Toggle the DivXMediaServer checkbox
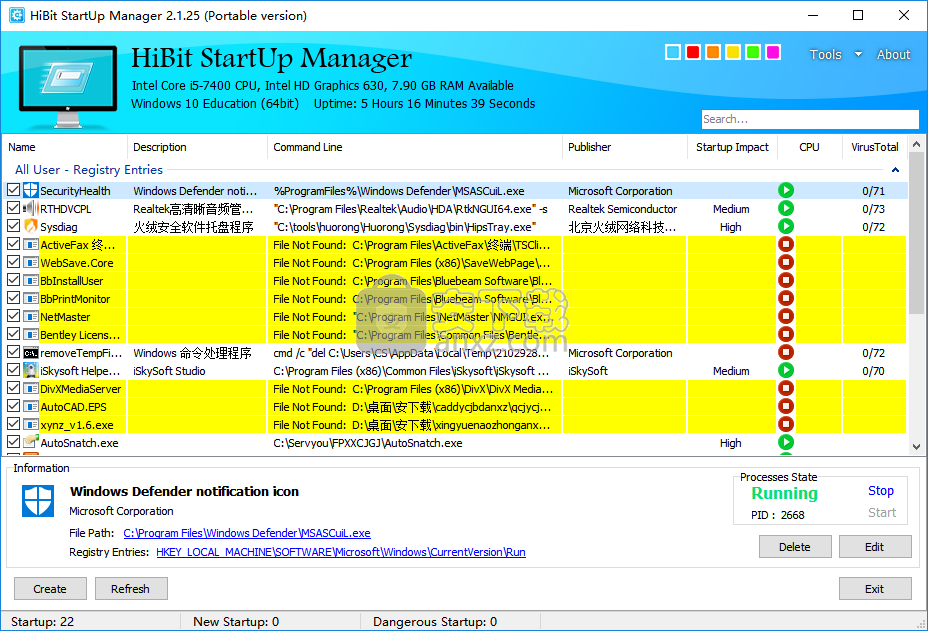This screenshot has width=928, height=631. coord(14,388)
